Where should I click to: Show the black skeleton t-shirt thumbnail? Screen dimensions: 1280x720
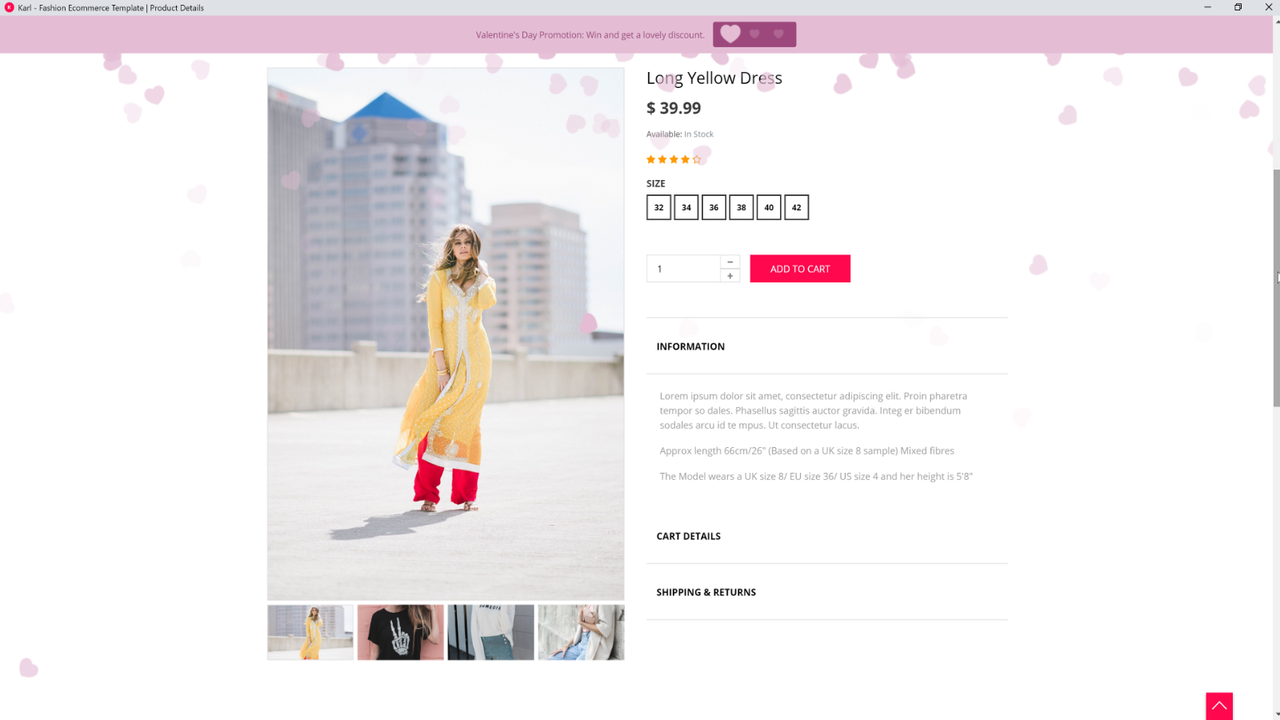point(400,632)
